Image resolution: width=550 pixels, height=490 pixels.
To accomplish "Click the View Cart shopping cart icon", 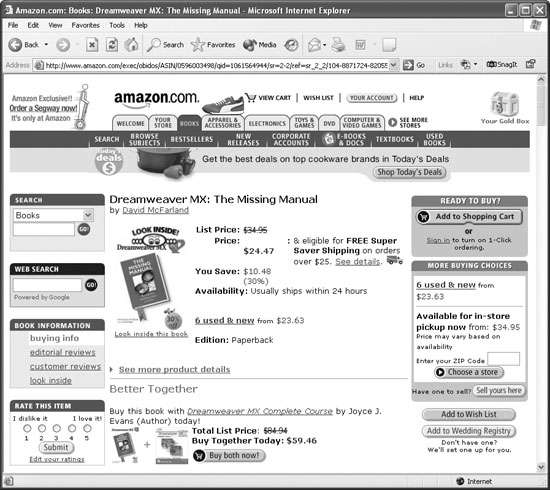I will click(x=250, y=98).
